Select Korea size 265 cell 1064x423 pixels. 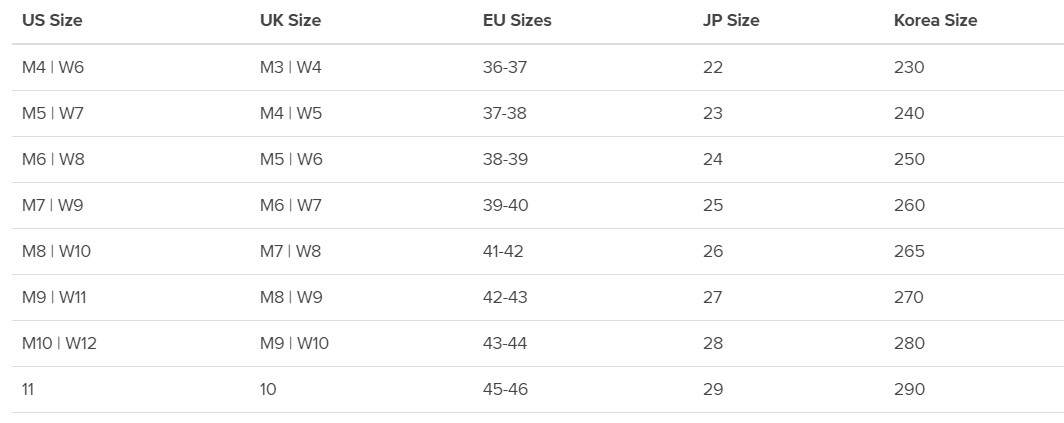point(909,252)
